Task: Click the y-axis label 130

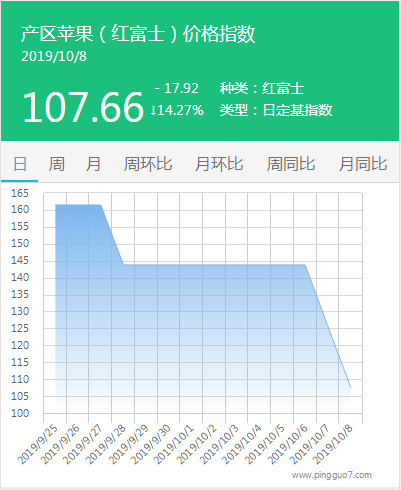Action: (x=20, y=311)
